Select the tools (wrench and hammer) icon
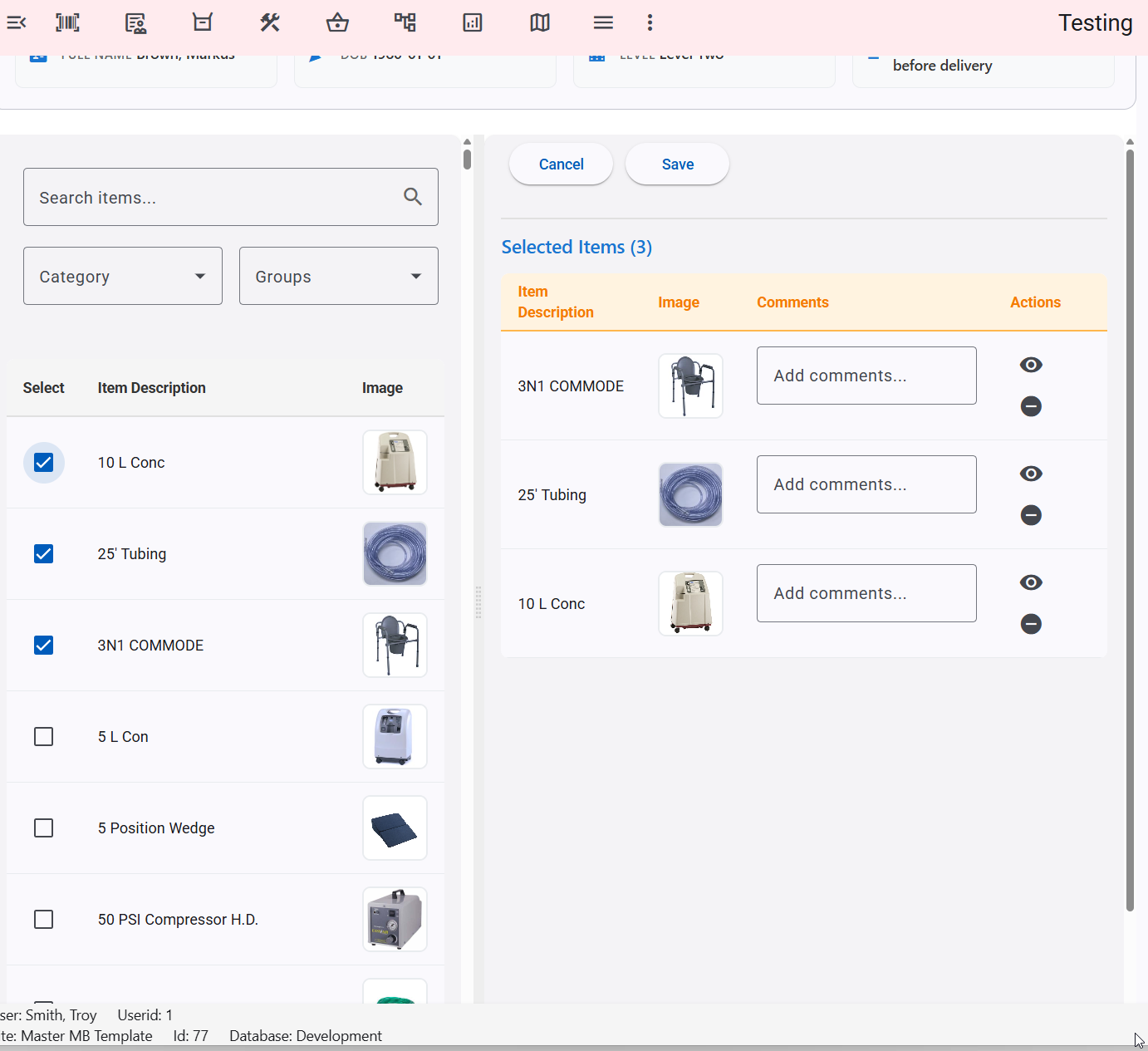Image resolution: width=1148 pixels, height=1051 pixels. pos(270,22)
